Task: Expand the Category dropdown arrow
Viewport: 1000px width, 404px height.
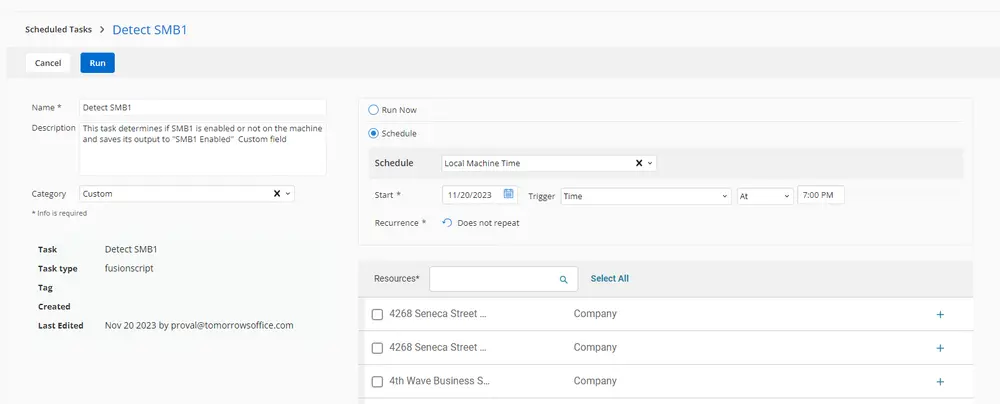Action: click(x=288, y=193)
